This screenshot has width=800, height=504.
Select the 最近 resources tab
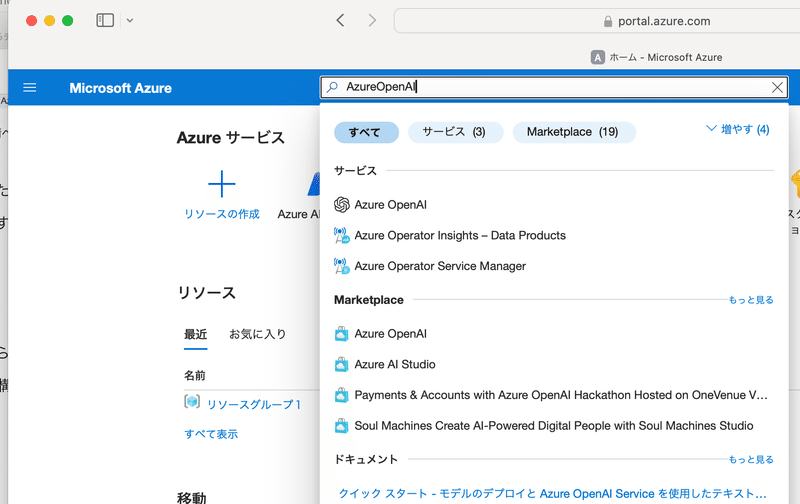coord(195,334)
